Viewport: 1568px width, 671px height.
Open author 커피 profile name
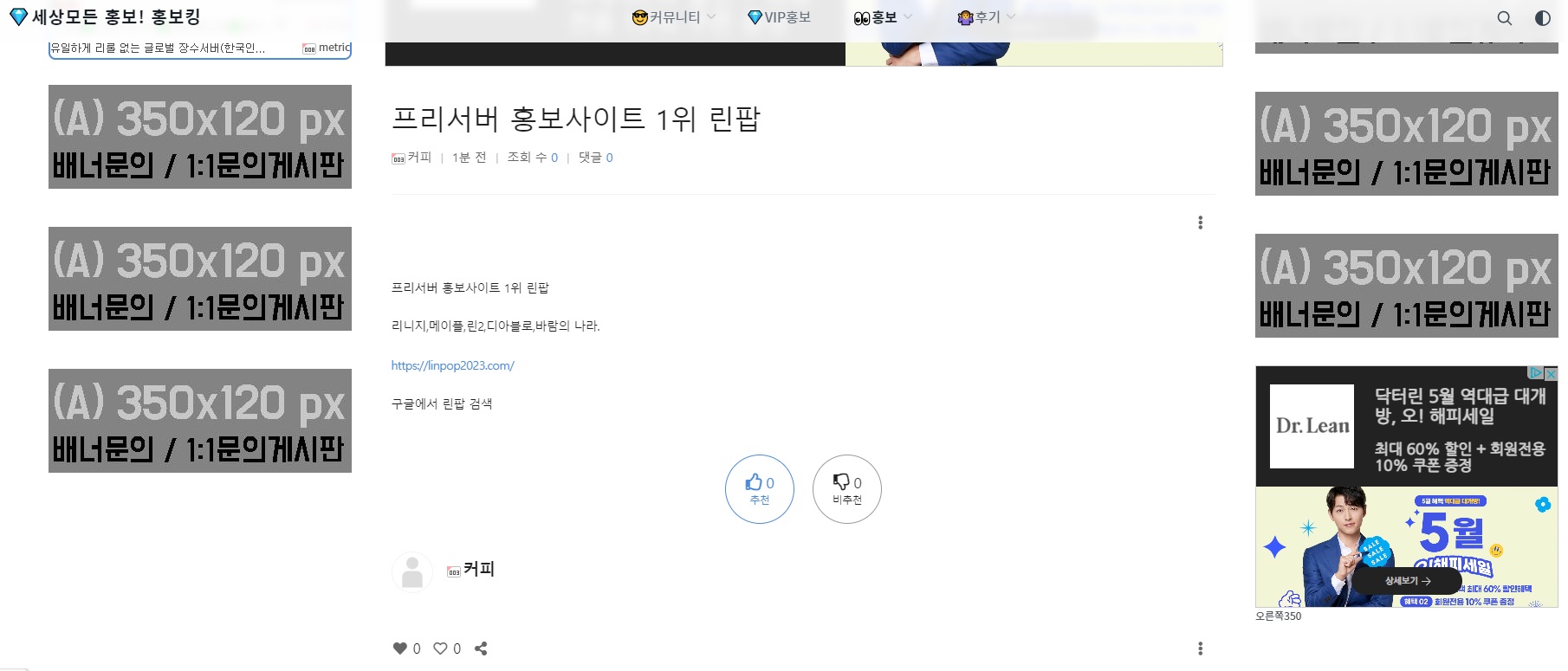(478, 569)
